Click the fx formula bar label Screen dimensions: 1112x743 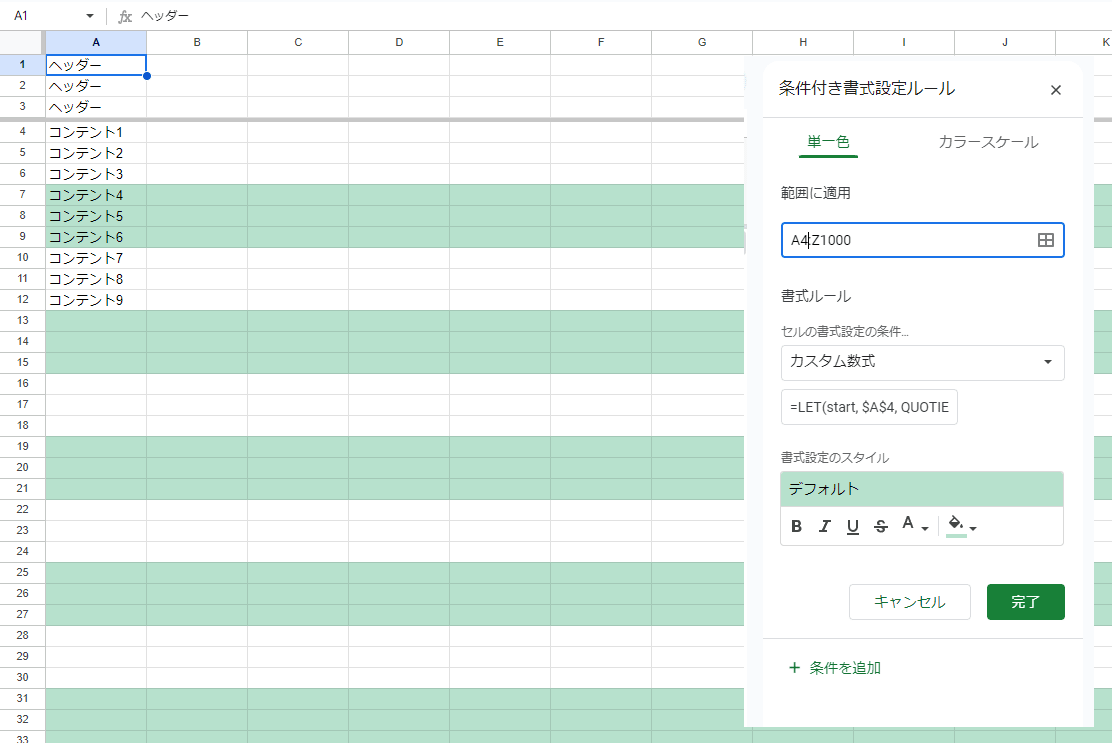[124, 15]
